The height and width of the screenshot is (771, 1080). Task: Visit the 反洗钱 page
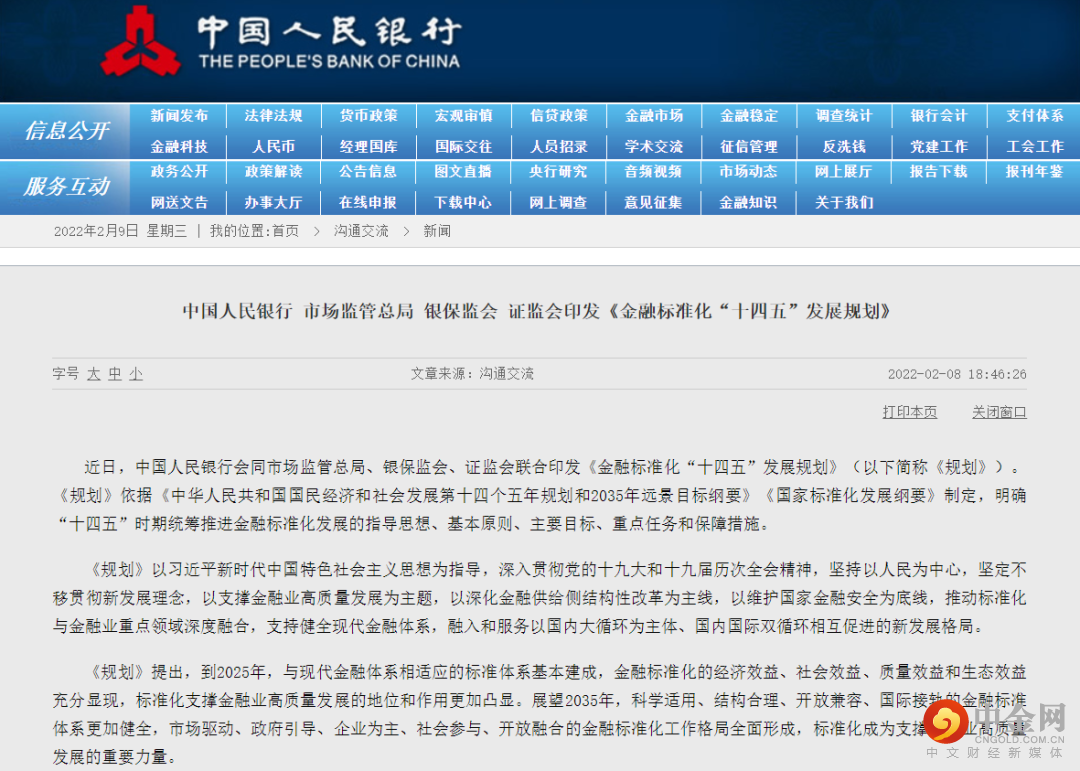point(844,147)
